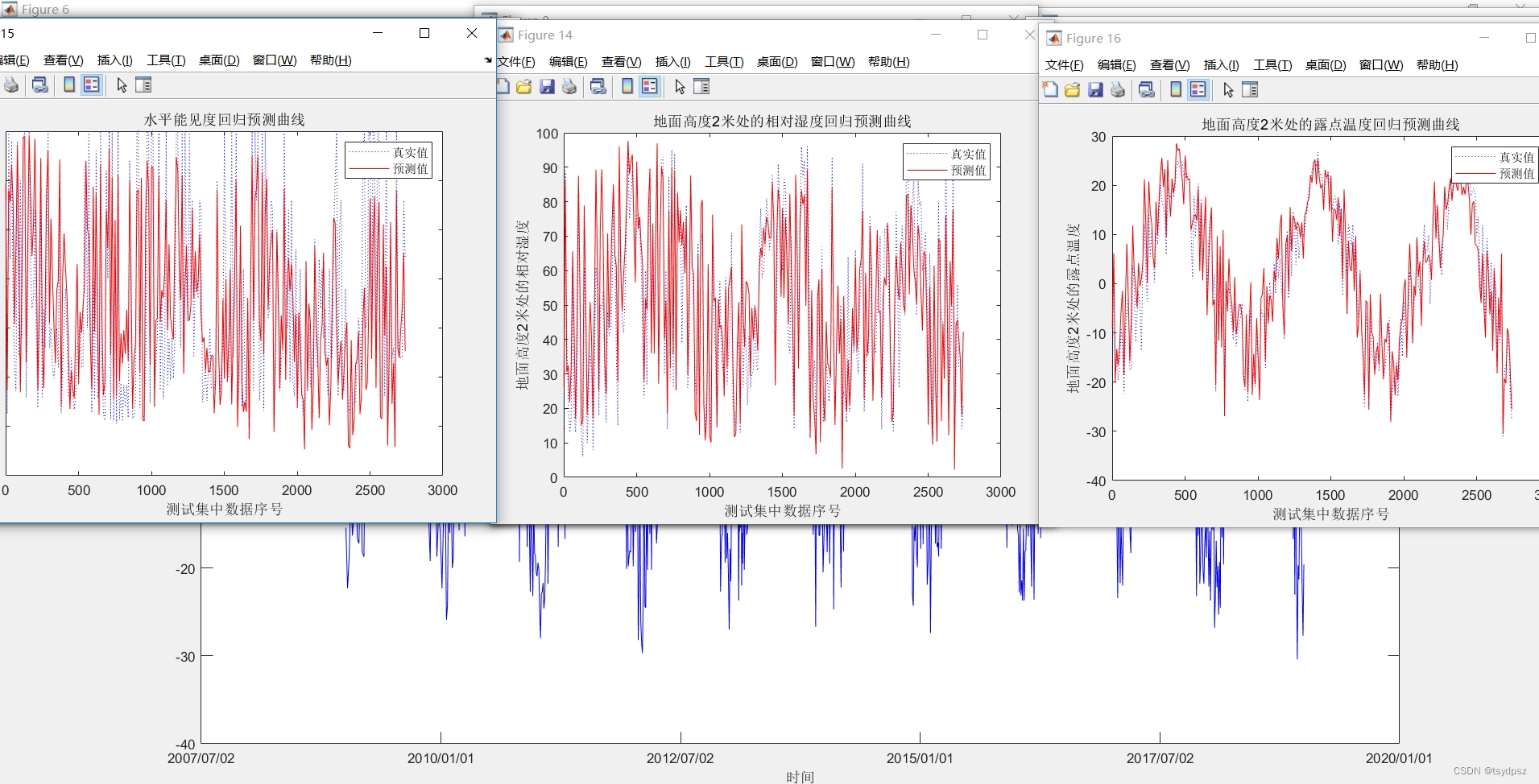Open 文件(F) menu in Figure 16

pyautogui.click(x=1065, y=65)
